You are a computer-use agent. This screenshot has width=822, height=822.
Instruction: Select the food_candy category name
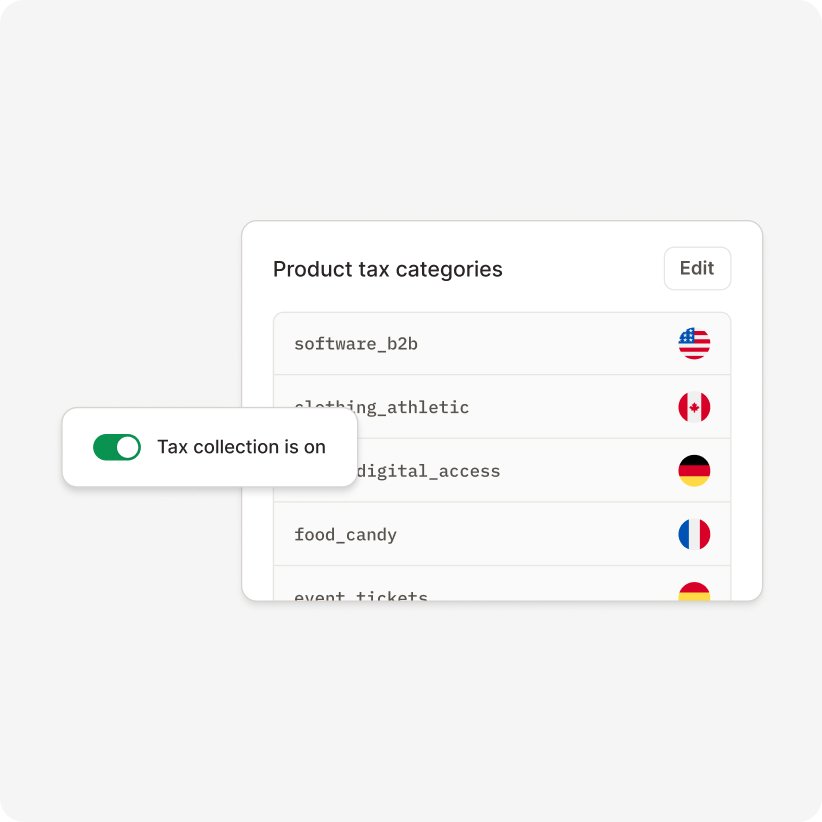pyautogui.click(x=345, y=535)
